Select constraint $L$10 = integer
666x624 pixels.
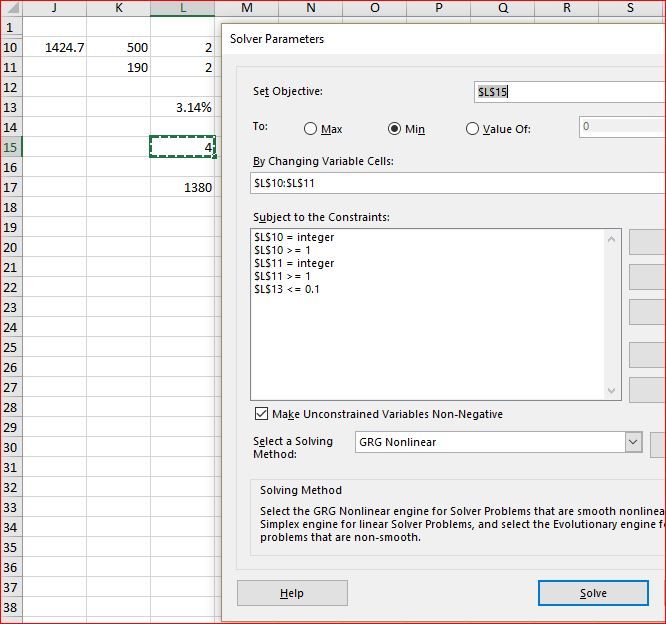294,237
